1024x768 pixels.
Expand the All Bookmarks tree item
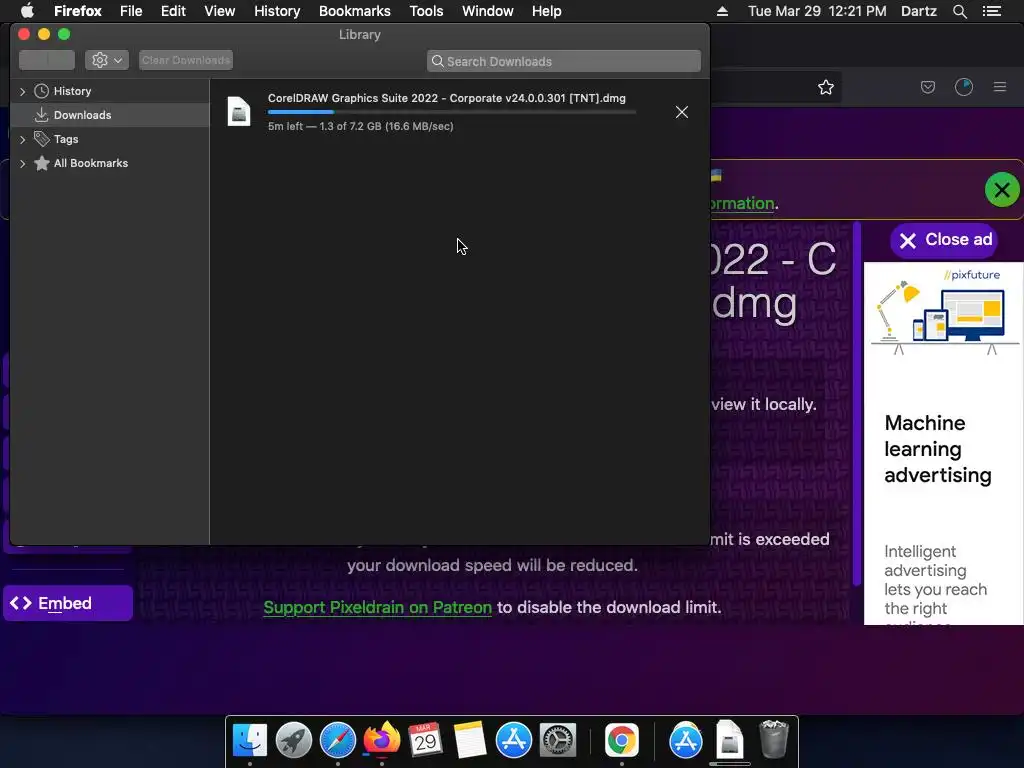[23, 163]
